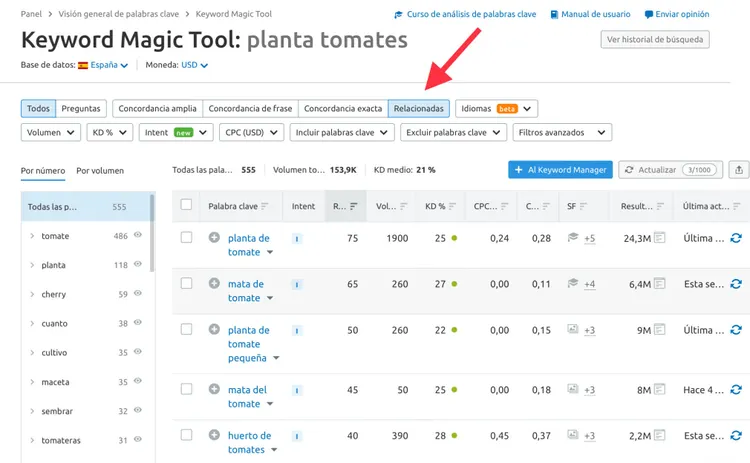Refresh metrics for planta de tomate pequeña row

click(736, 330)
